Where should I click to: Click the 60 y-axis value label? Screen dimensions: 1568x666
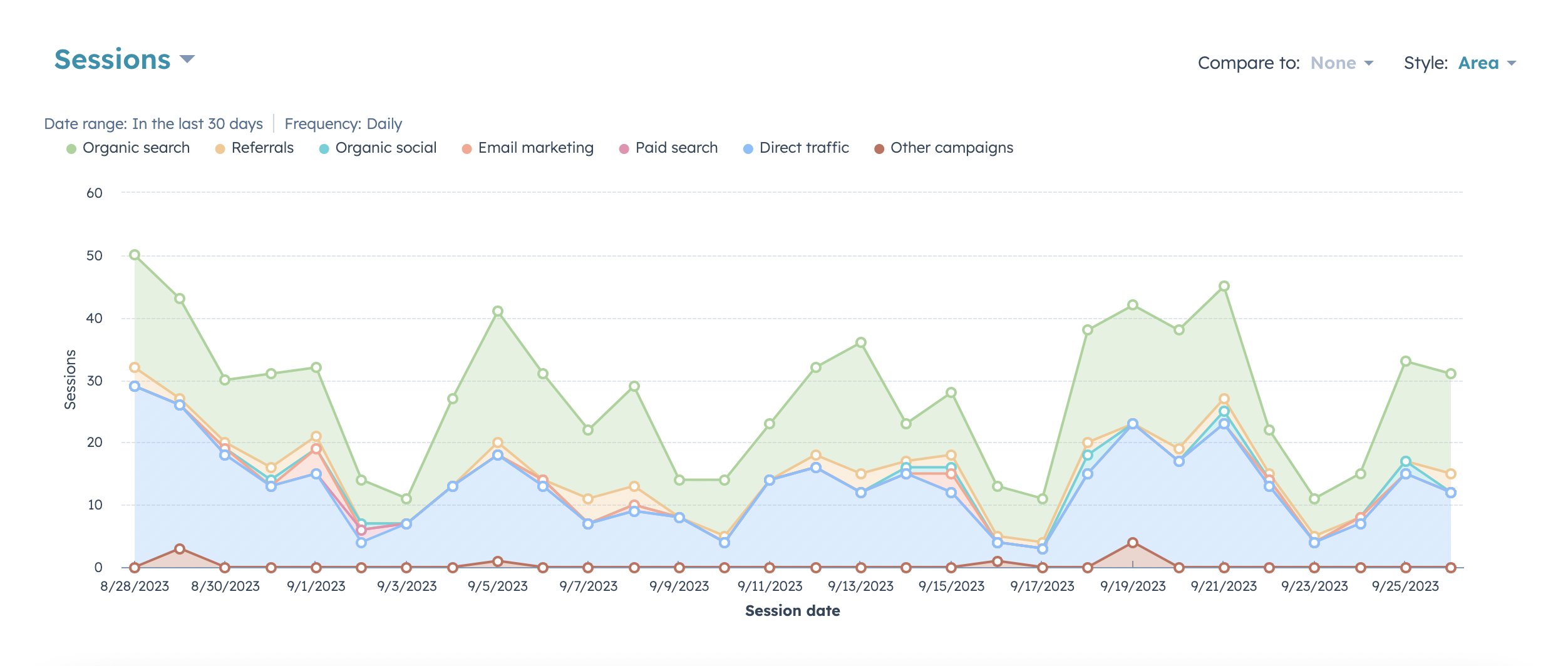click(x=95, y=193)
